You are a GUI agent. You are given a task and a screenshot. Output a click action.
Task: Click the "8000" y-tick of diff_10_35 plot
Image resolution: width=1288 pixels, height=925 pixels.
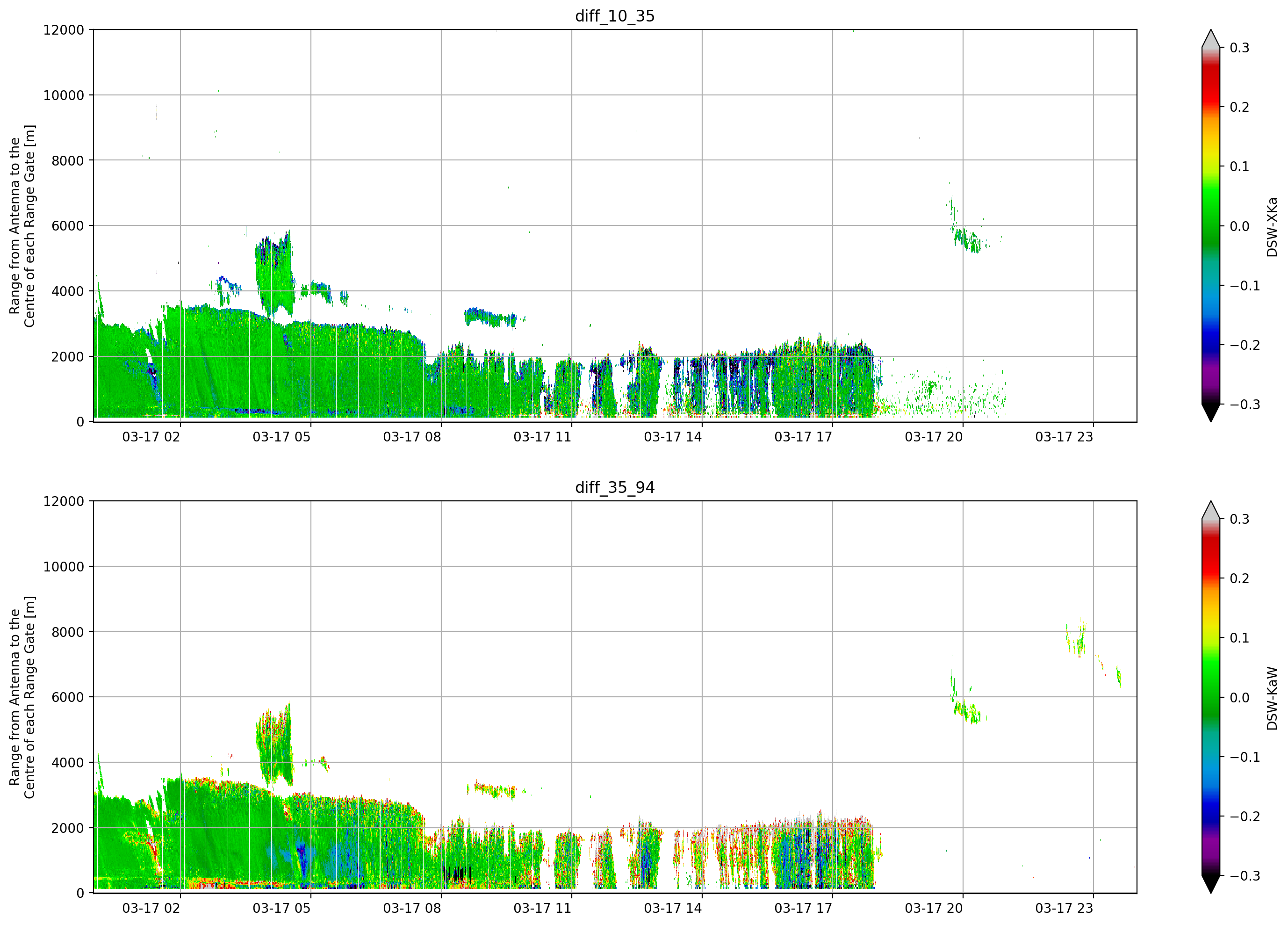(x=68, y=160)
